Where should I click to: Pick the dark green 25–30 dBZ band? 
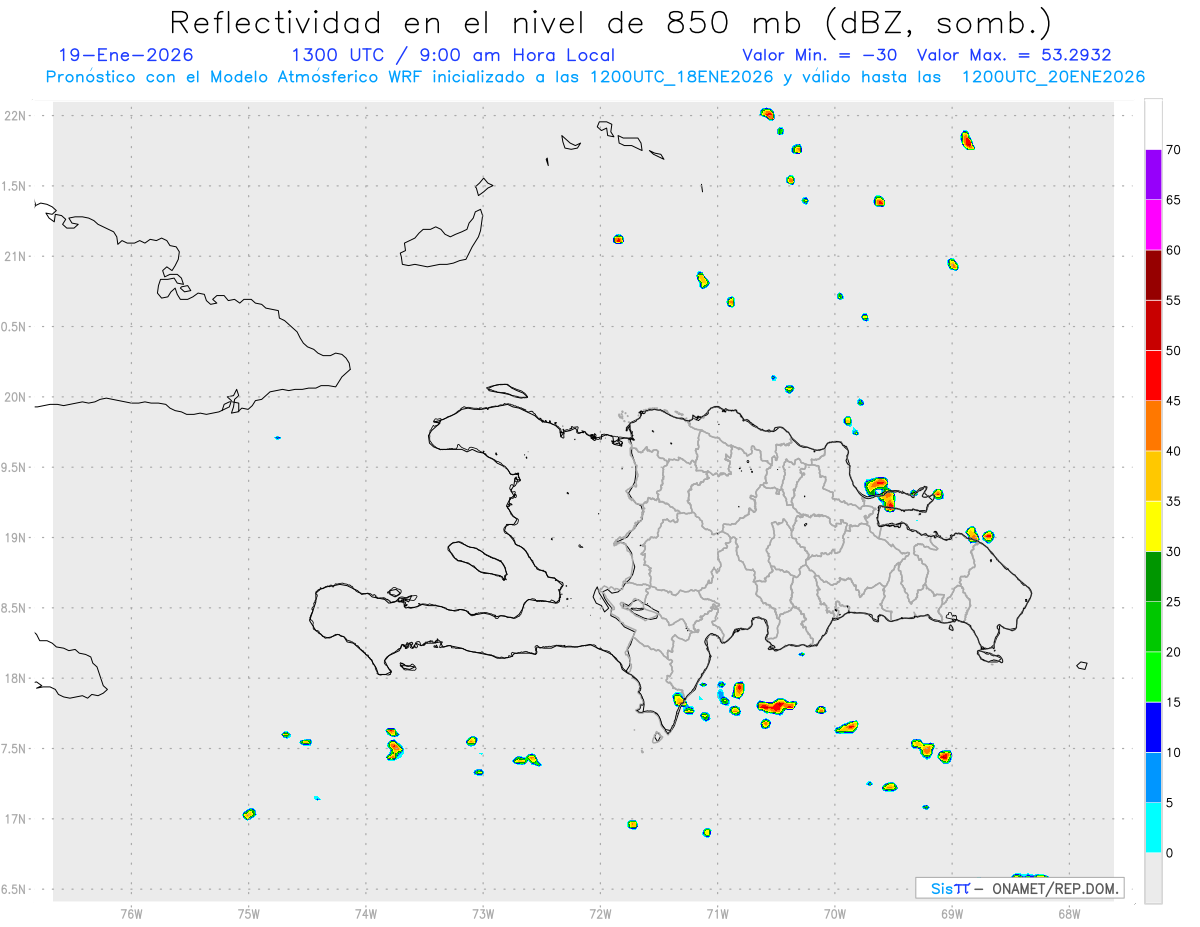pyautogui.click(x=1153, y=576)
